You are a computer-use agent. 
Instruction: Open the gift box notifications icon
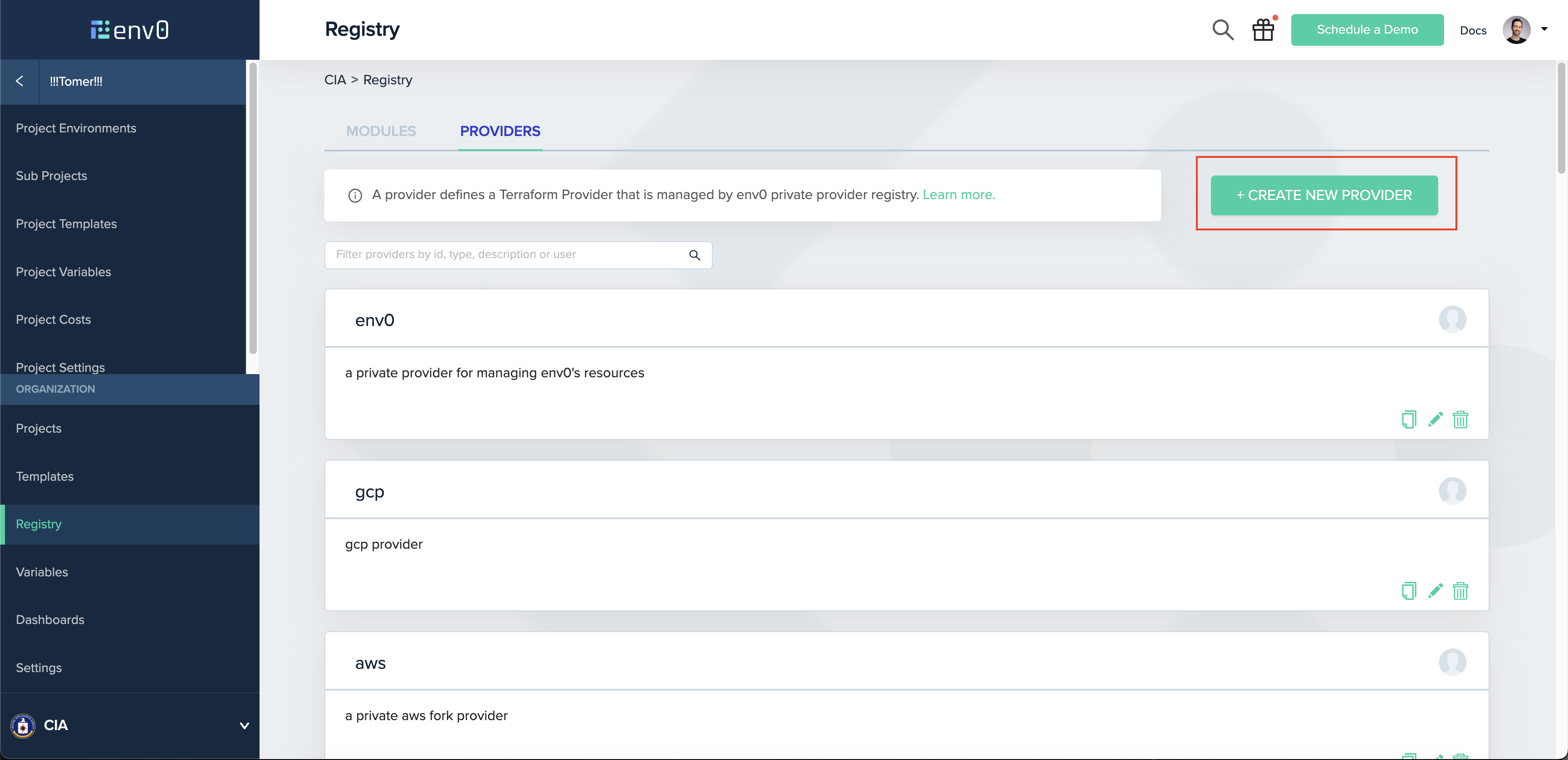1263,30
